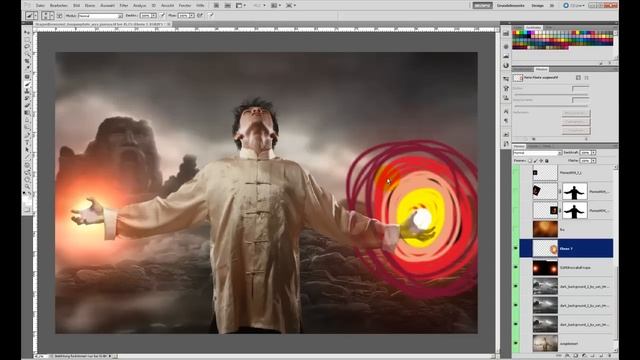Enable airbrush mode in the options bar
This screenshot has height=360, width=640.
200,16
